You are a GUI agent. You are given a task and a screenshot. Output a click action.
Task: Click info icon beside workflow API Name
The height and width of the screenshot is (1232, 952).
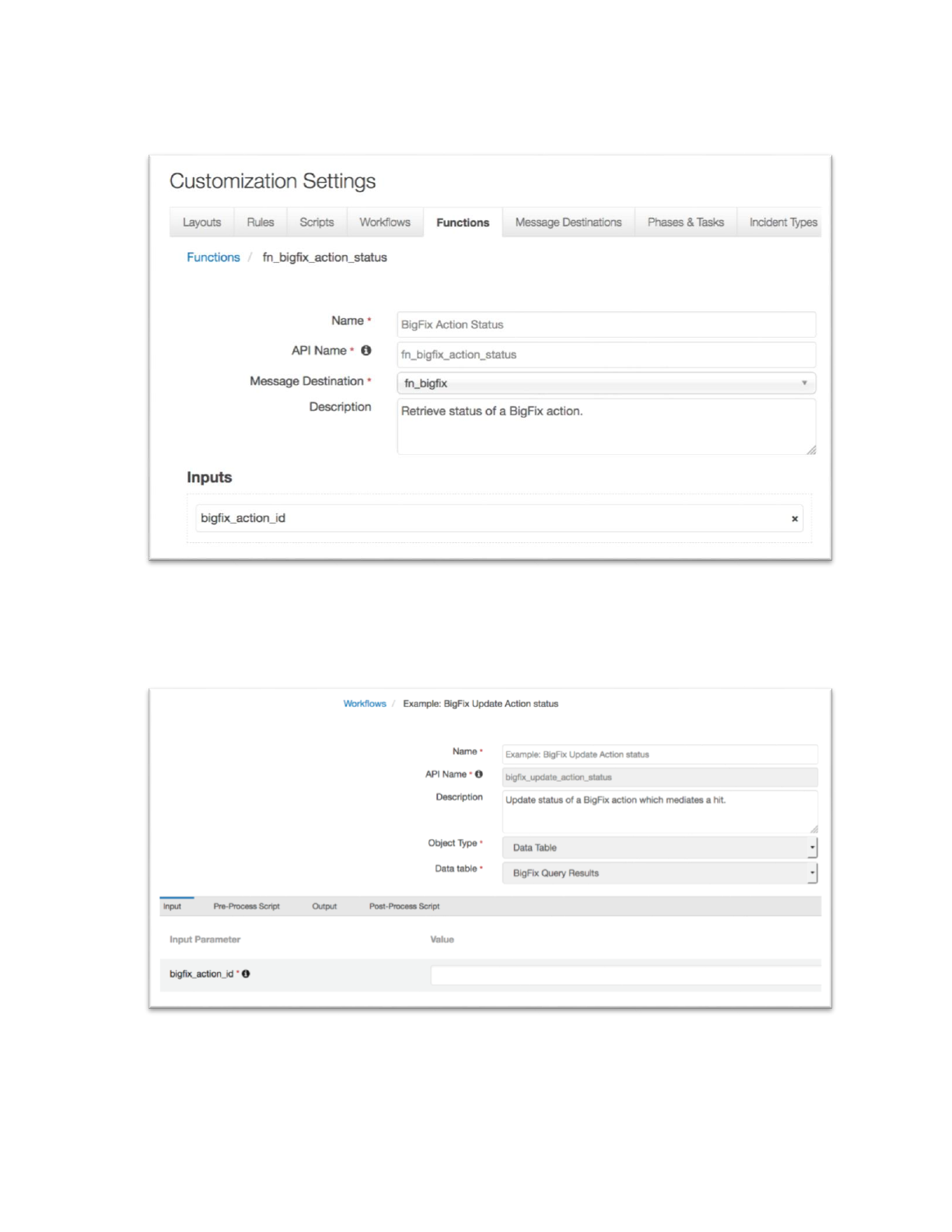coord(479,774)
